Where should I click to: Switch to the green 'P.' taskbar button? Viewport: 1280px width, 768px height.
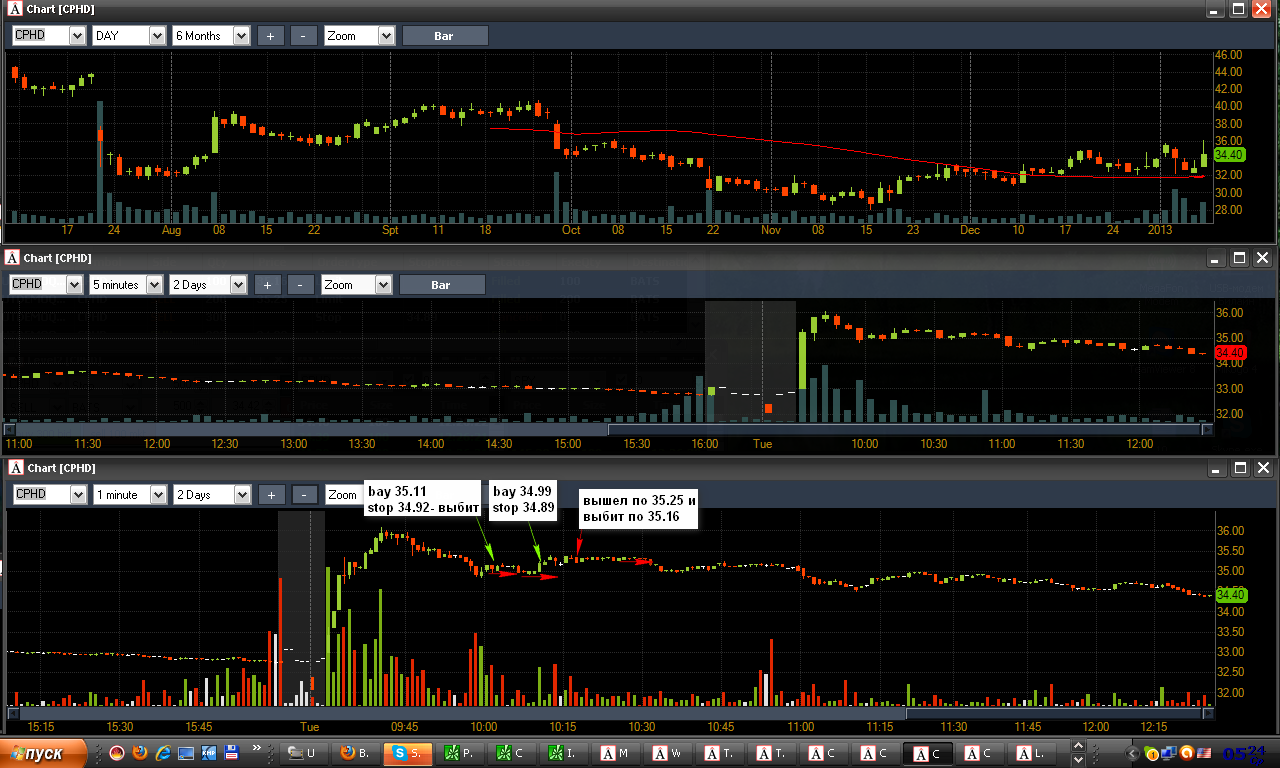coord(458,753)
